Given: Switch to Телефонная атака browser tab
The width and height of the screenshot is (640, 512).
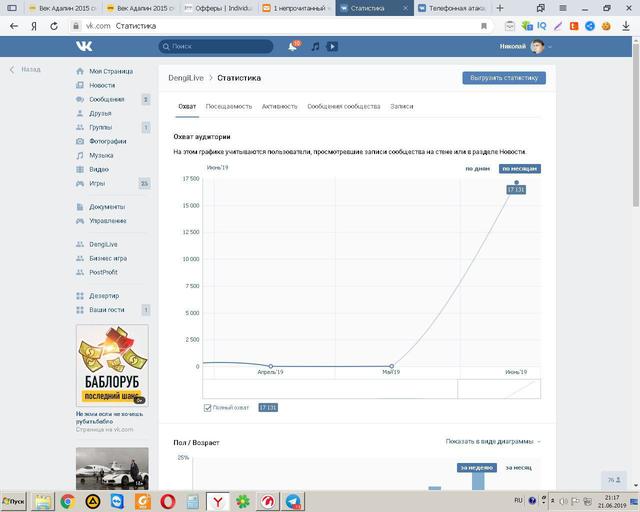Looking at the screenshot, I should click(453, 8).
